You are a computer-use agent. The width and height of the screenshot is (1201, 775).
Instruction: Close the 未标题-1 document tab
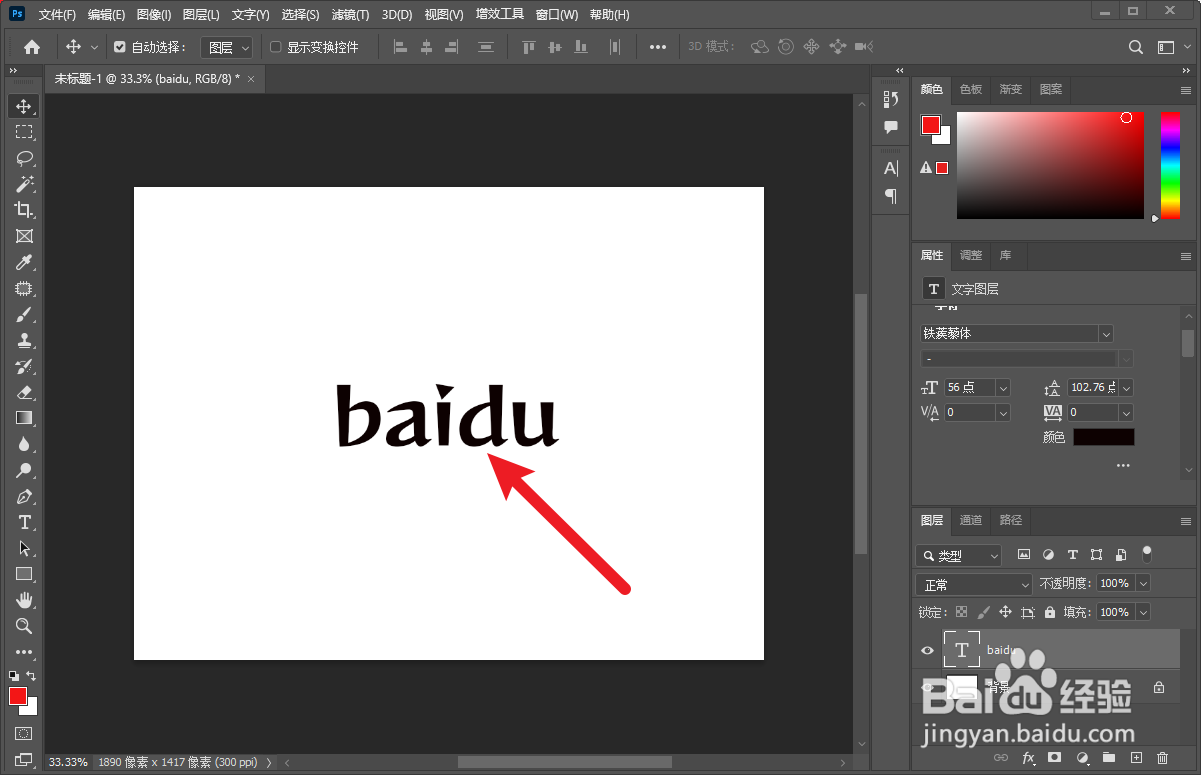click(x=251, y=78)
